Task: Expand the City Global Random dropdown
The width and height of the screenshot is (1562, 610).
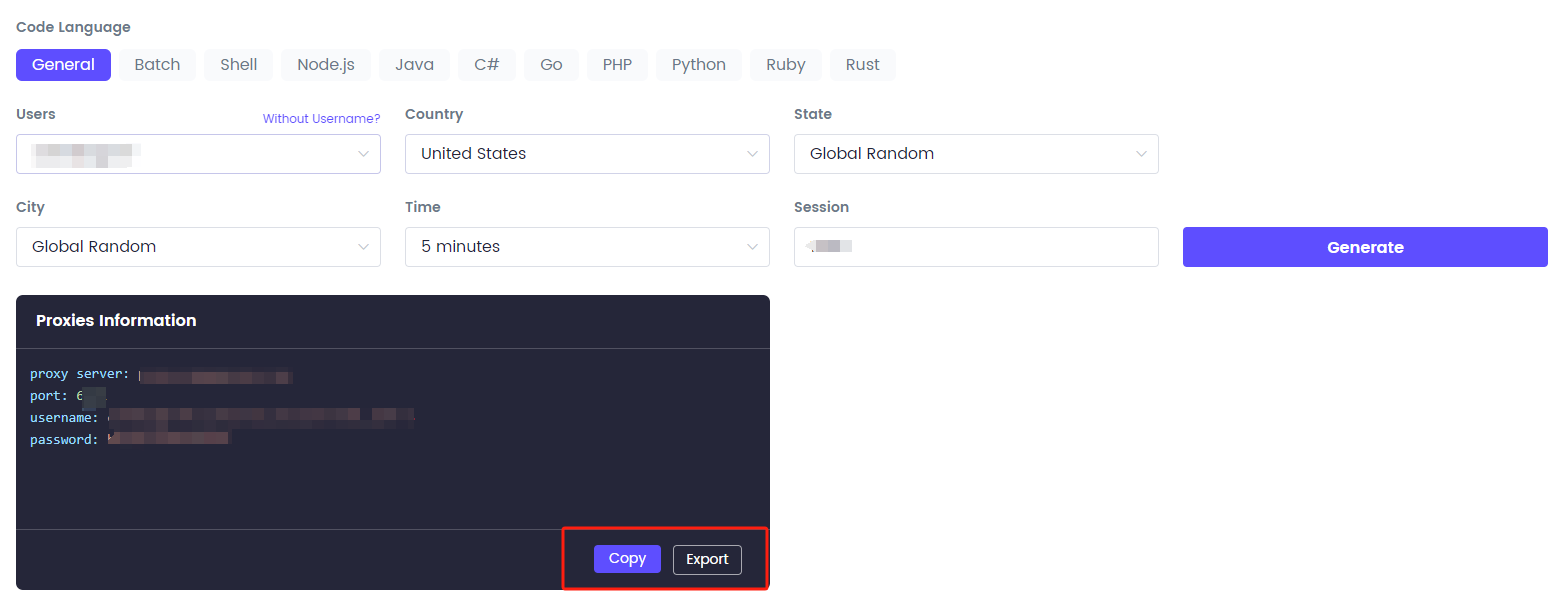Action: (198, 247)
